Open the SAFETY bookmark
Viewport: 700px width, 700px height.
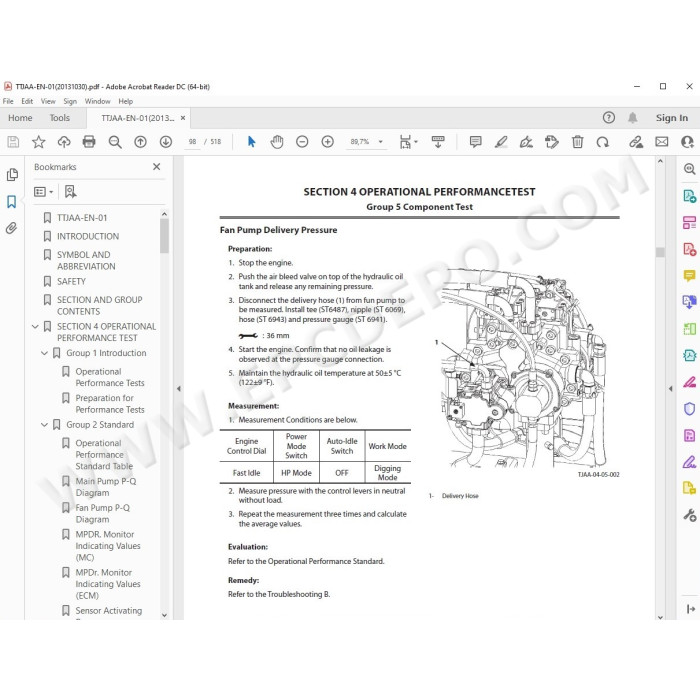pos(71,281)
